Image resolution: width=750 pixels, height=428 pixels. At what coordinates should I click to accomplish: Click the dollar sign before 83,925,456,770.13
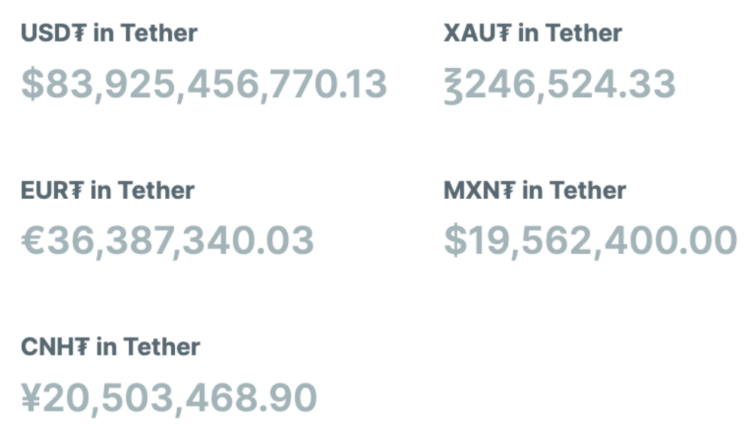pyautogui.click(x=32, y=85)
